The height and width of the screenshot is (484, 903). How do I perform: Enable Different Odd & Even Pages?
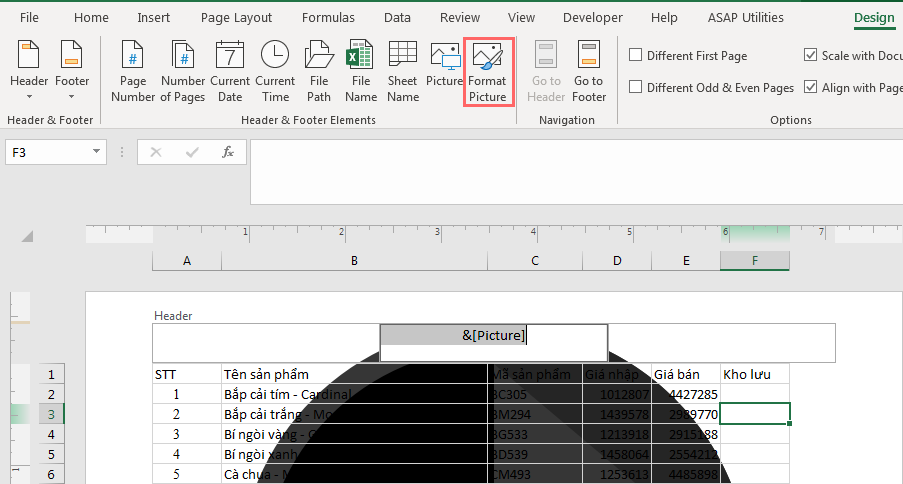point(712,88)
